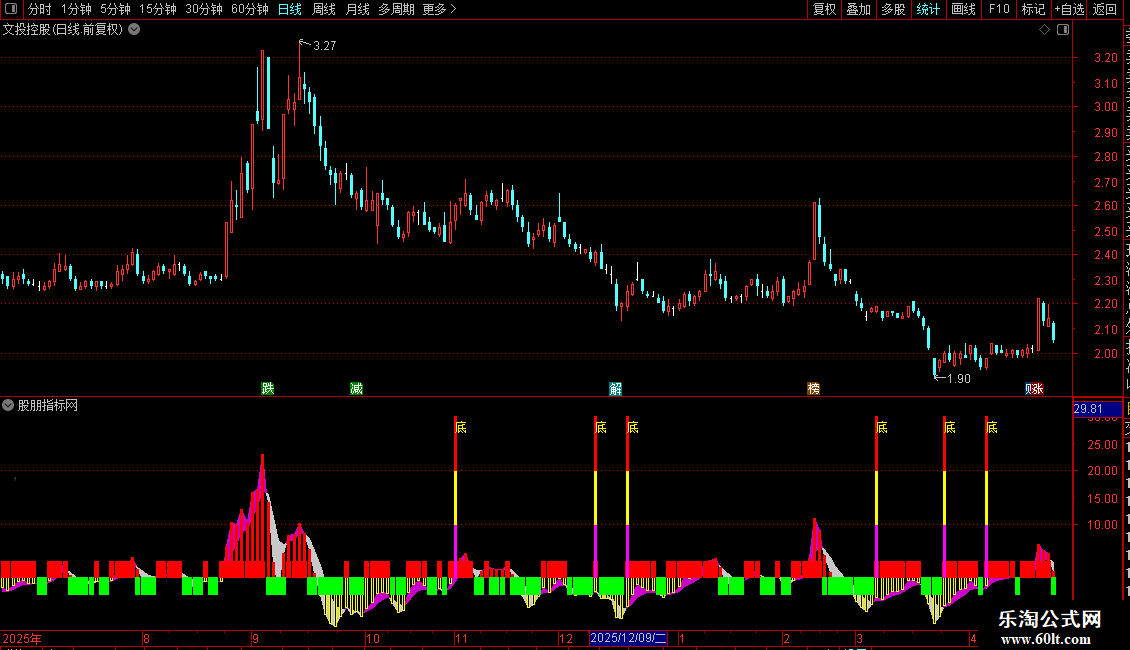
Task: Click the 复权 button
Action: [x=824, y=9]
